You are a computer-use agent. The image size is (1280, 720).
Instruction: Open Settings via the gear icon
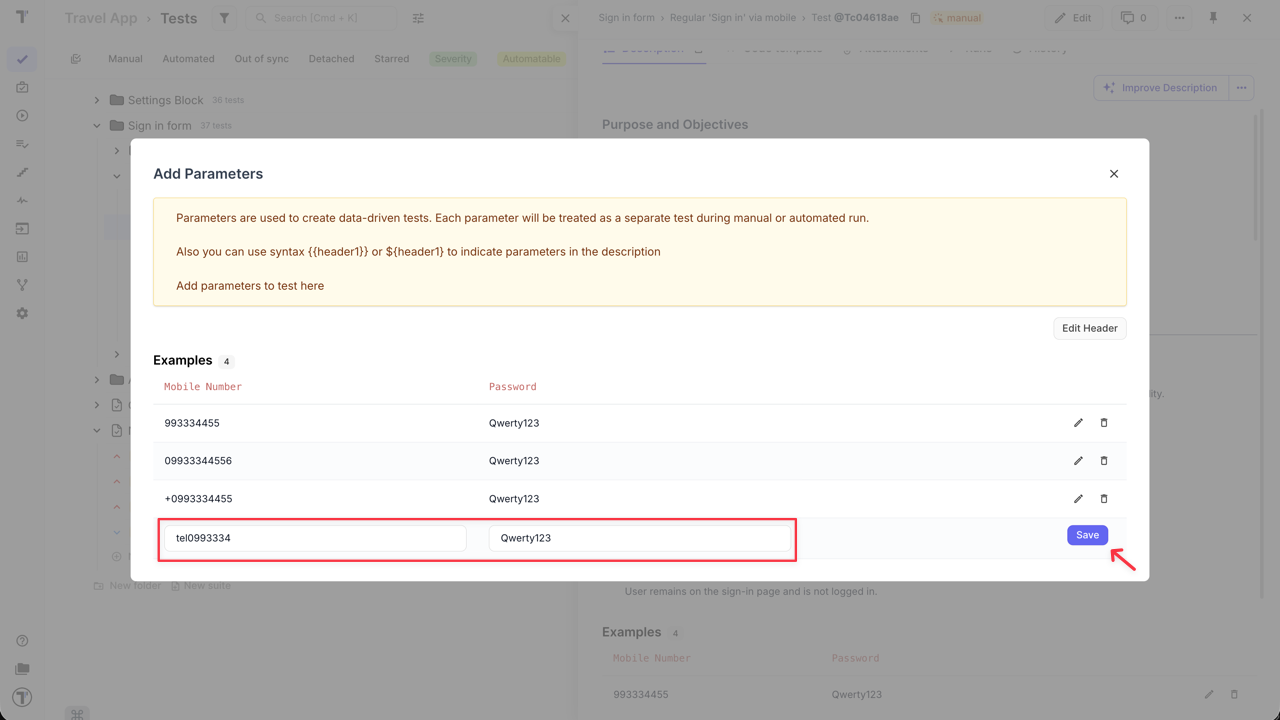coord(22,312)
